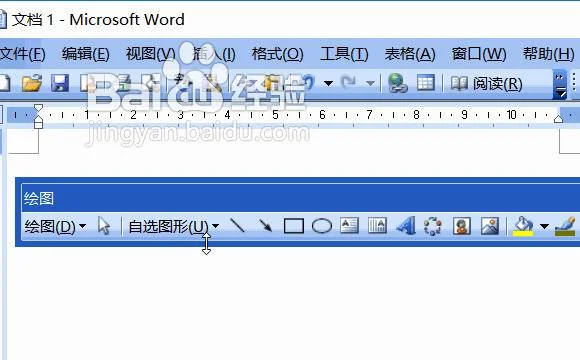Open the 格式(O) menu
The image size is (580, 360).
point(277,54)
